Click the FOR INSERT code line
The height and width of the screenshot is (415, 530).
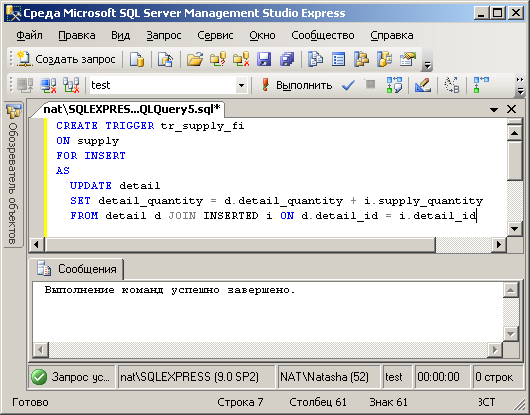91,155
